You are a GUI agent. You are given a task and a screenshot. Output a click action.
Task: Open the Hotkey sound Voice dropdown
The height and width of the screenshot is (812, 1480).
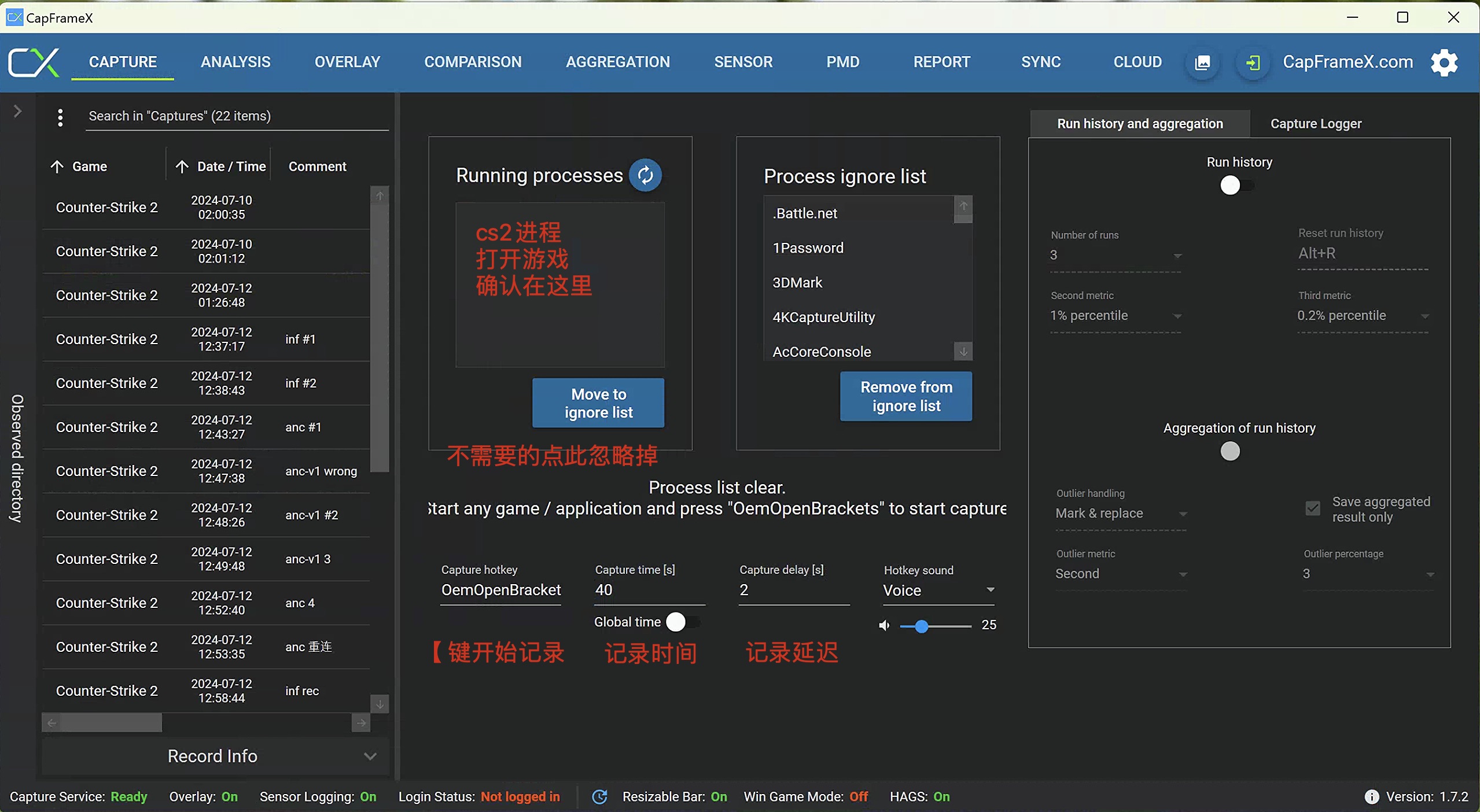938,590
